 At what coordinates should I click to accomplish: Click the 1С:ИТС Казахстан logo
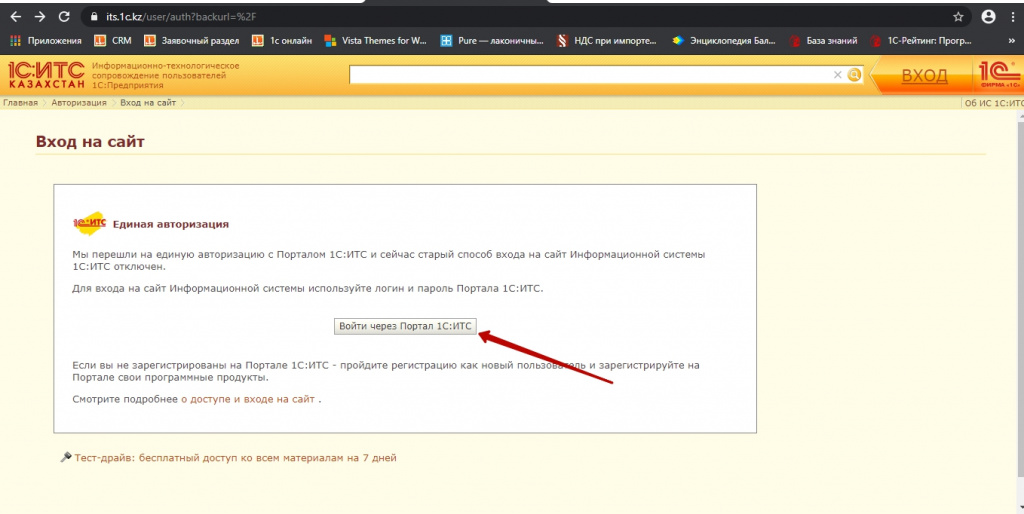click(45, 75)
